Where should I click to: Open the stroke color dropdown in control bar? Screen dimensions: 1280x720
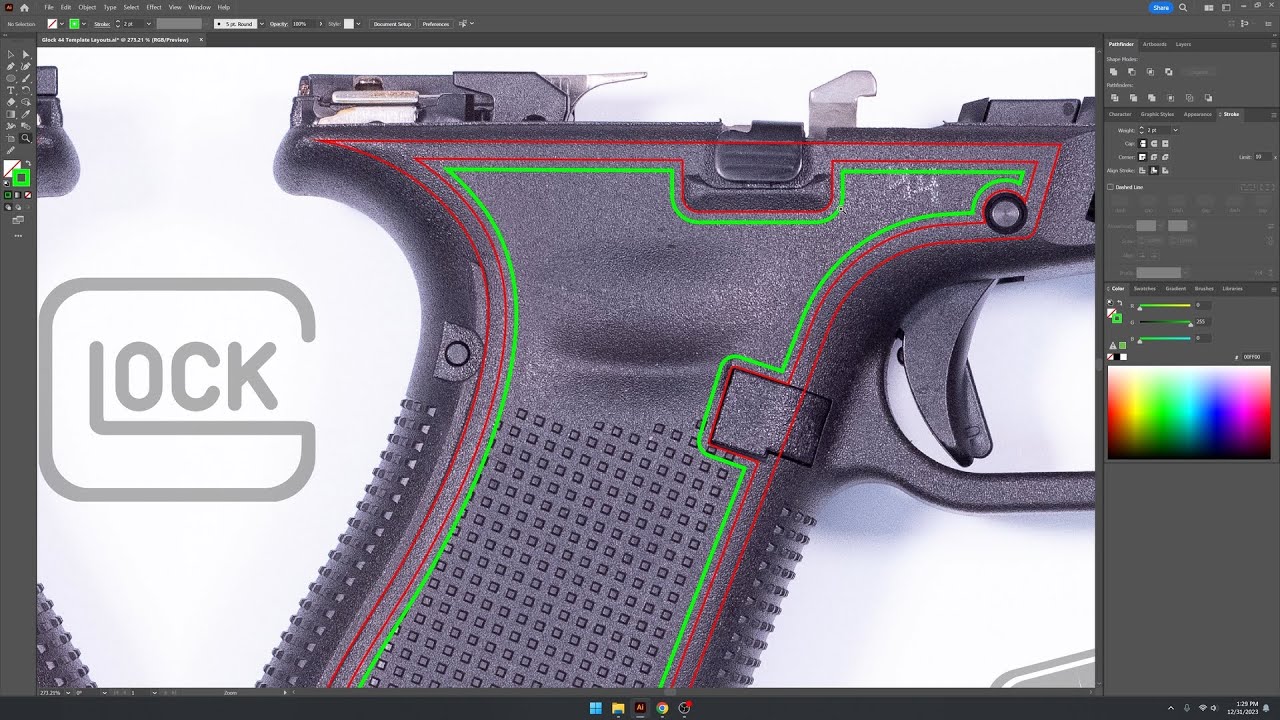click(84, 24)
